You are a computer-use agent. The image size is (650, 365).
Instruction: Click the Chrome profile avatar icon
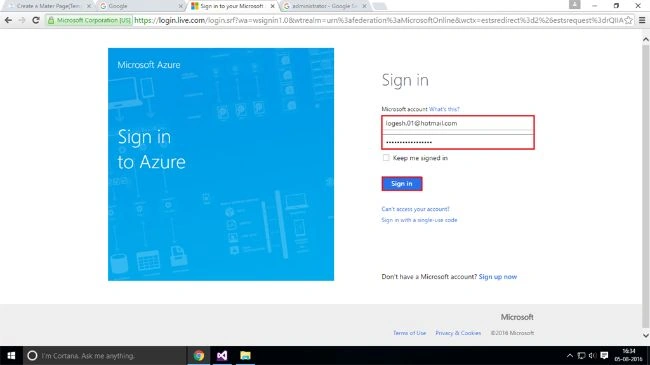tap(575, 5)
